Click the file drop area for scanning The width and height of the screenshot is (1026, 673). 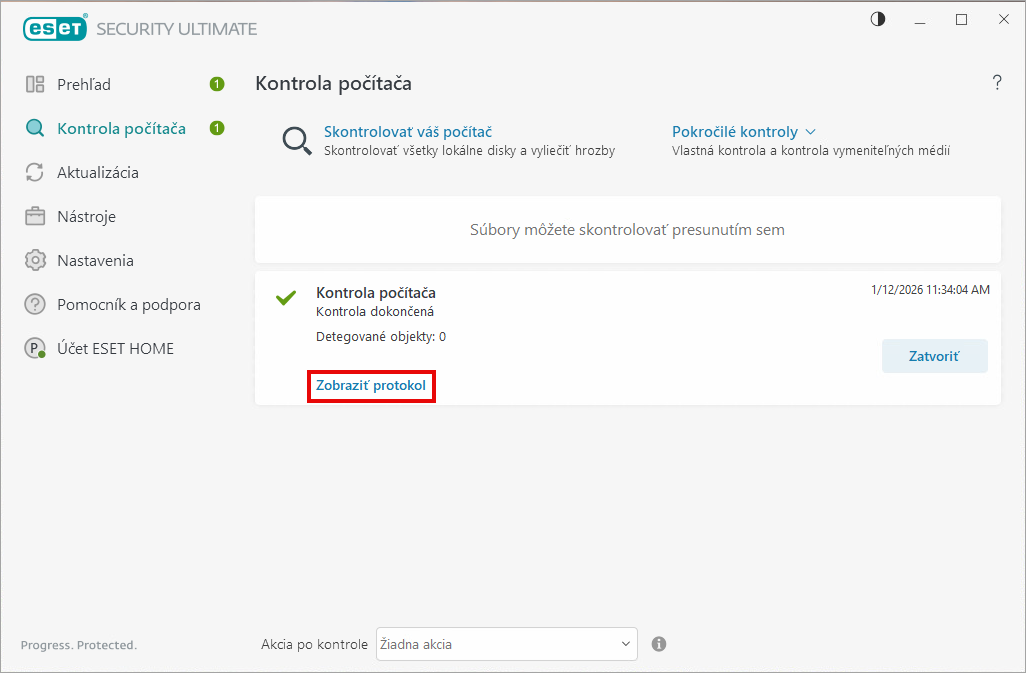pos(627,230)
